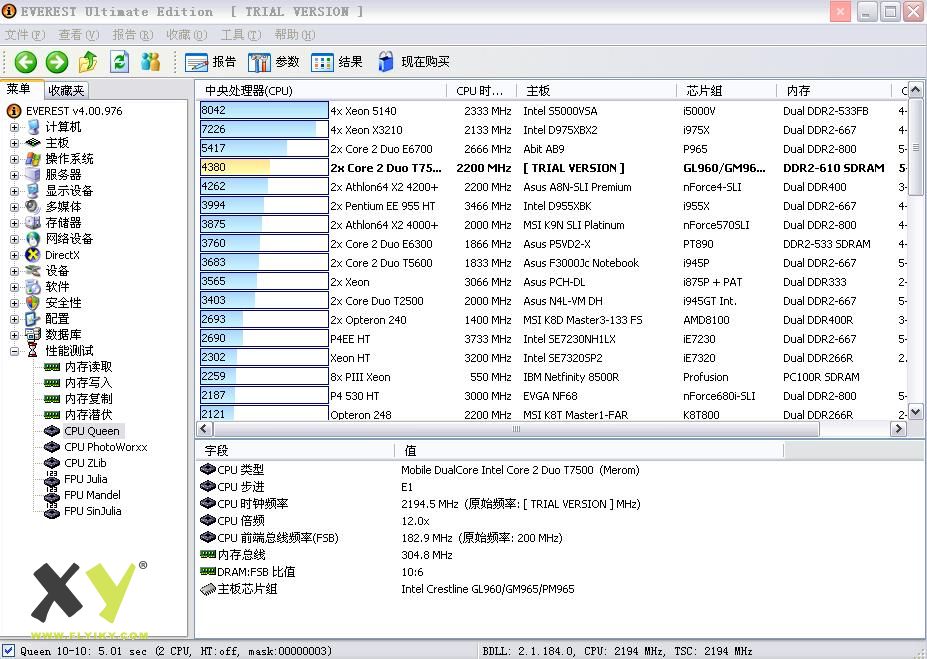Sort by the 芯片组 column header

point(727,90)
